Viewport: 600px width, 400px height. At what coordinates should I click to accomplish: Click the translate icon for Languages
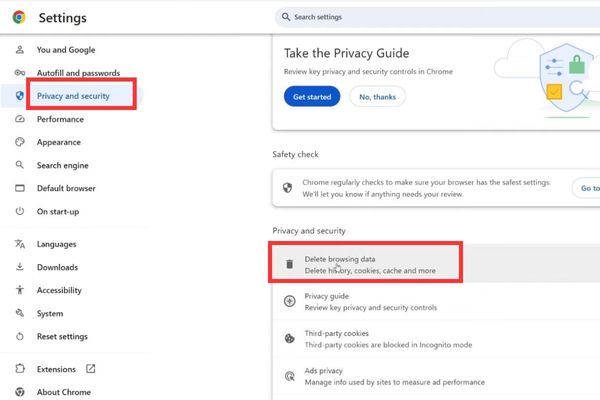pos(20,244)
